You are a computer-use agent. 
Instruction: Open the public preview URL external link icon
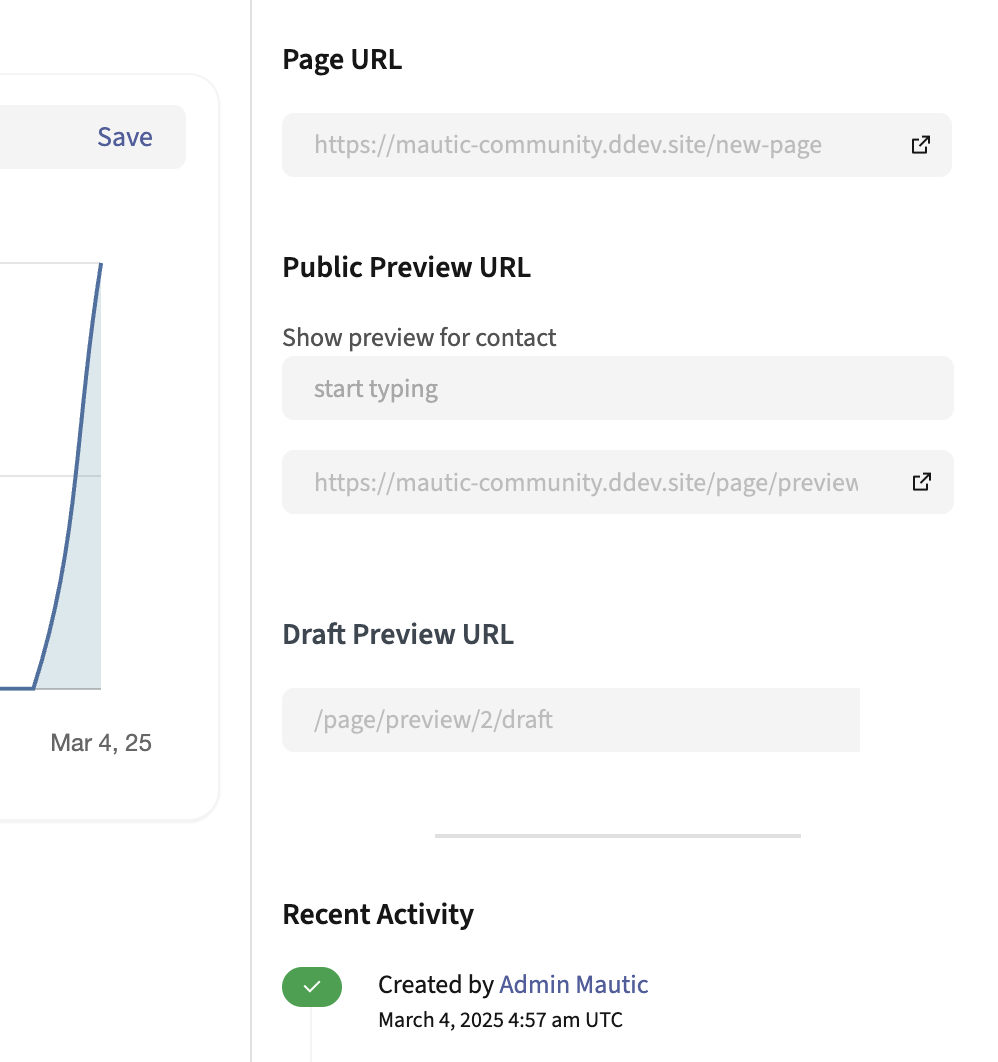[x=921, y=482]
